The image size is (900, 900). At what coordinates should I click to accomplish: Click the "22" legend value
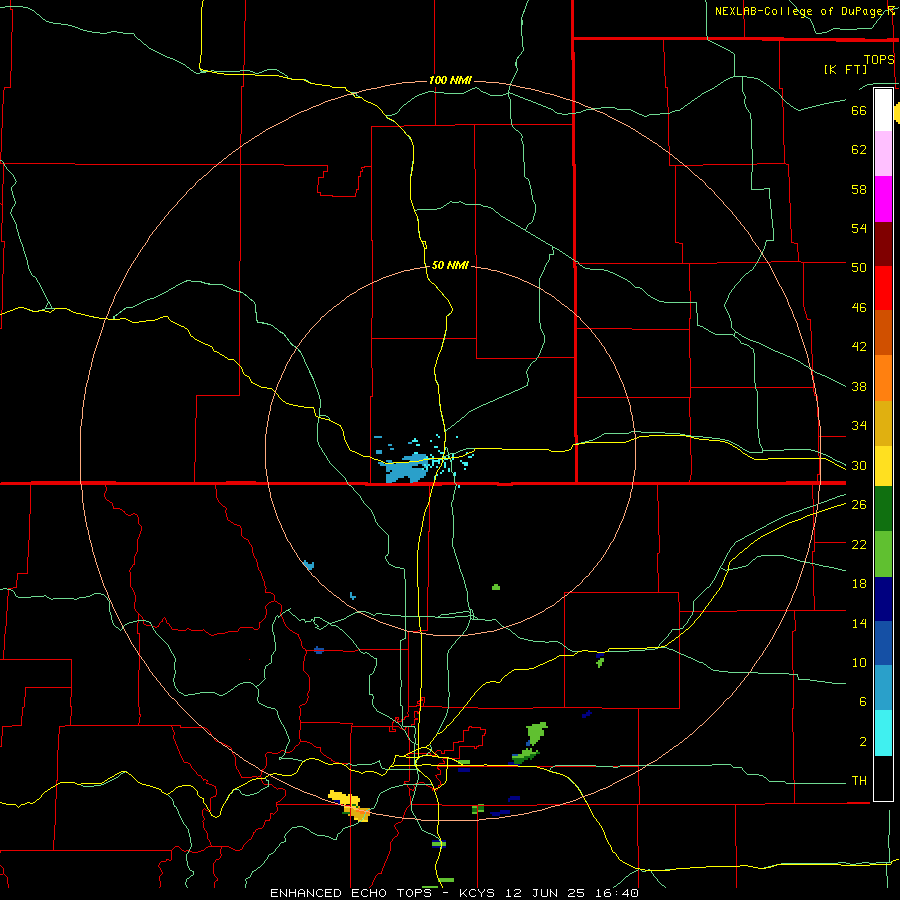[859, 544]
